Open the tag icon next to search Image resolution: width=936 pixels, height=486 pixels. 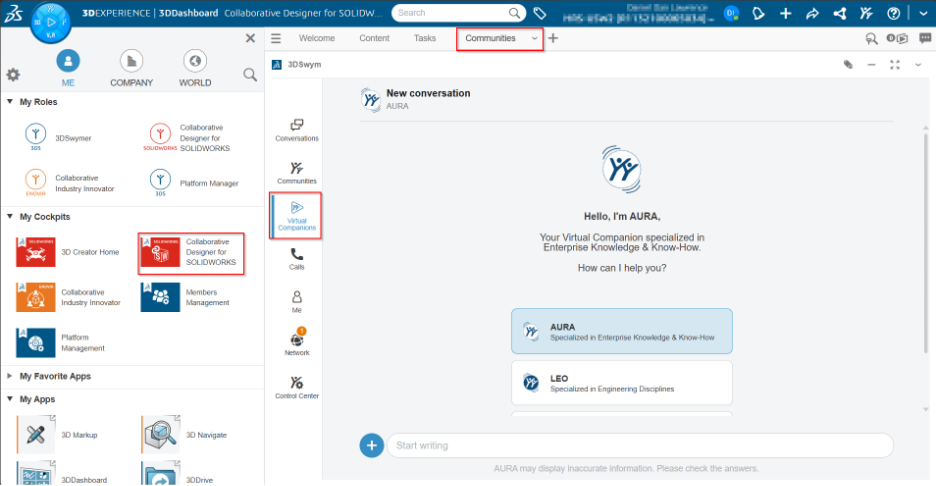(x=540, y=13)
